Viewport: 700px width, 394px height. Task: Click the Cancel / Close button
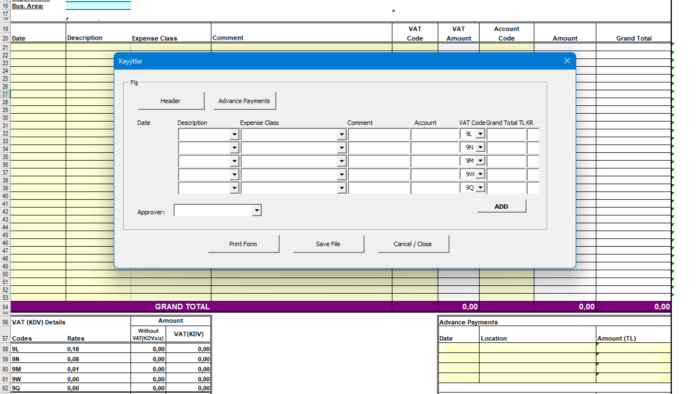[413, 244]
